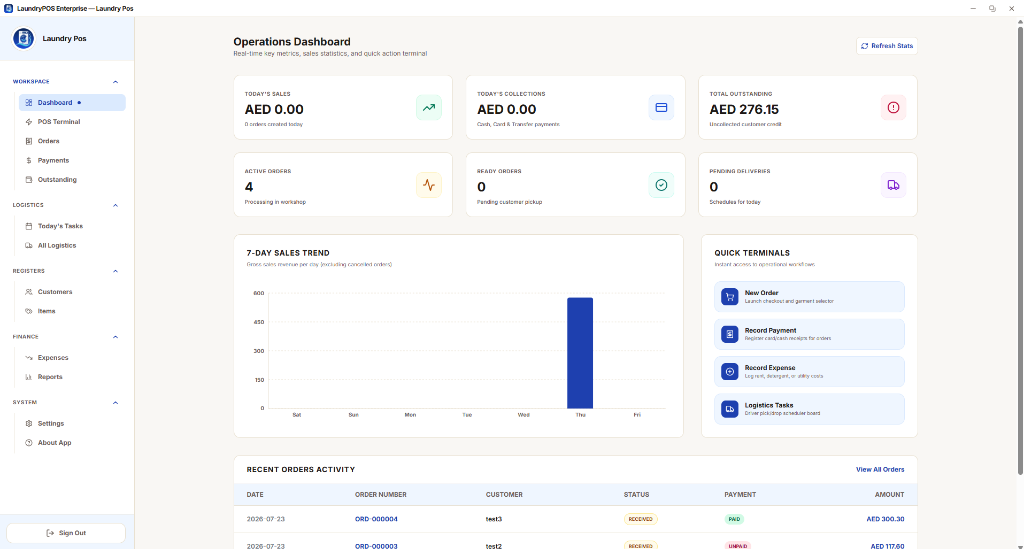The width and height of the screenshot is (1024, 549).
Task: Click the vertical scrollbar thumb
Action: point(1020,251)
